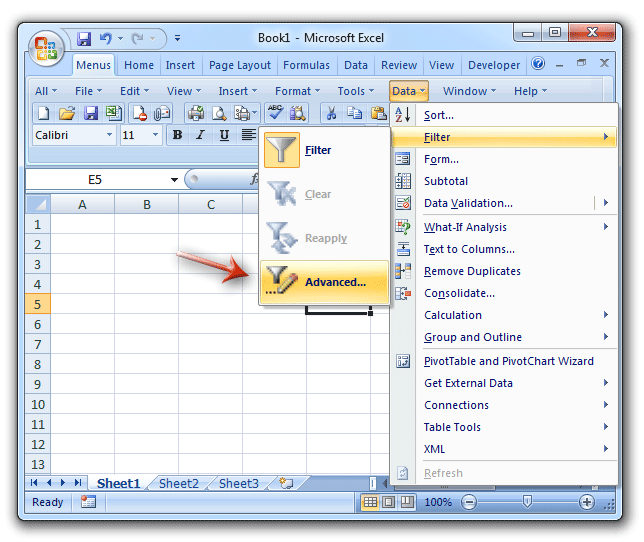
Task: Click the Name Box showing E5
Action: tap(95, 179)
